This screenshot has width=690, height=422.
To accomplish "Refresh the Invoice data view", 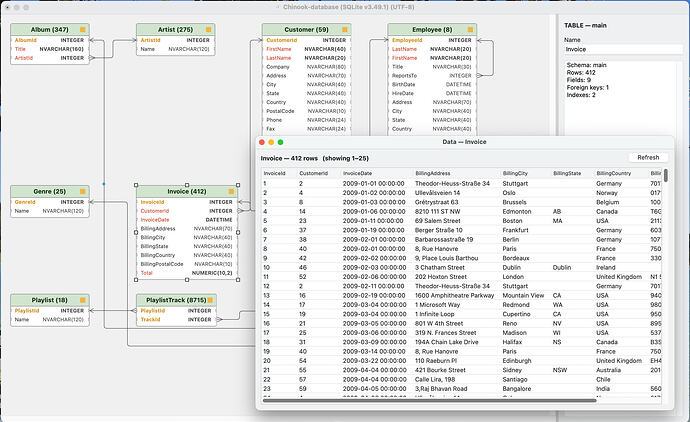I will [648, 158].
